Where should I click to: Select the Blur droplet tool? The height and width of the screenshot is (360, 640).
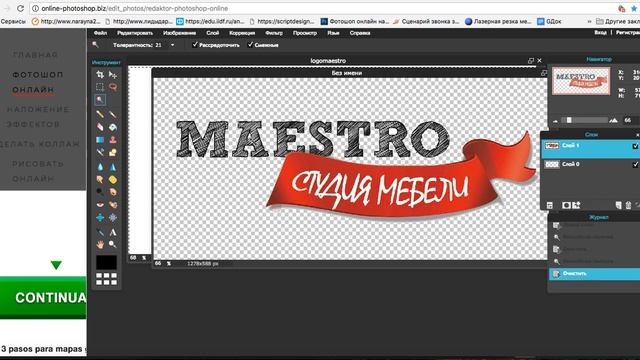click(100, 167)
